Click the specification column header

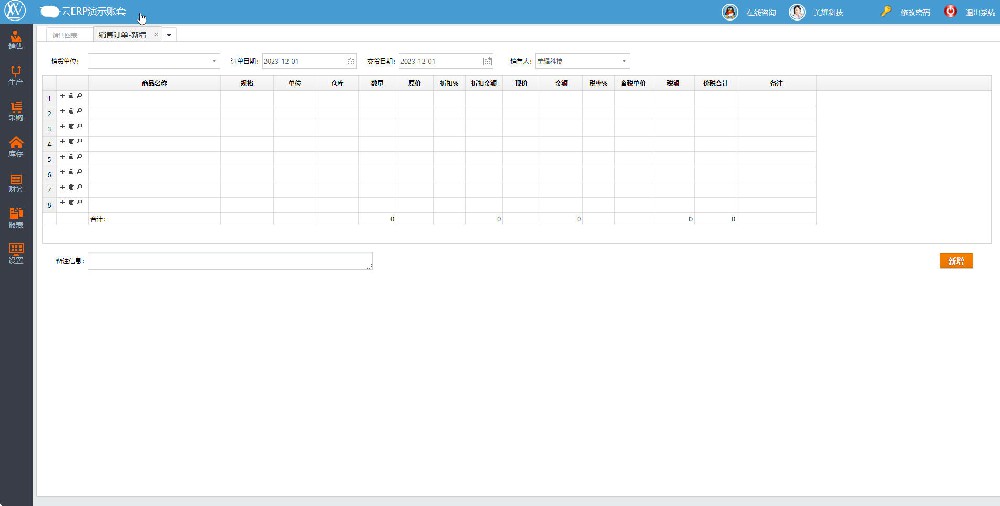pyautogui.click(x=247, y=83)
